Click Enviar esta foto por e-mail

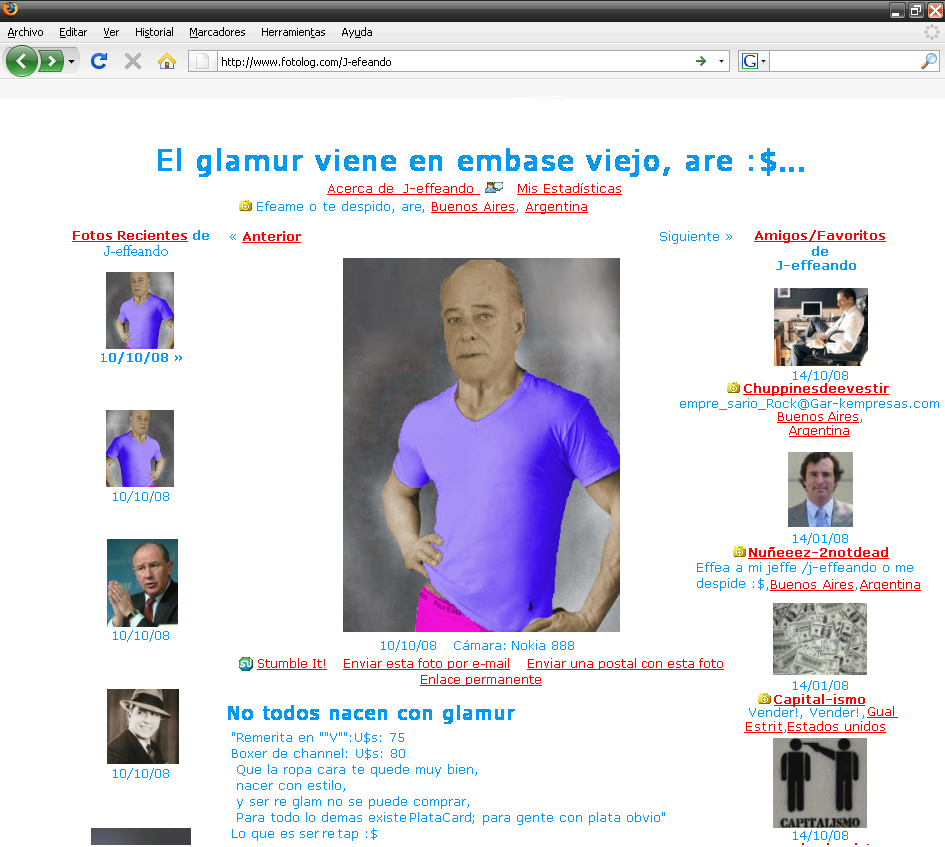(426, 664)
